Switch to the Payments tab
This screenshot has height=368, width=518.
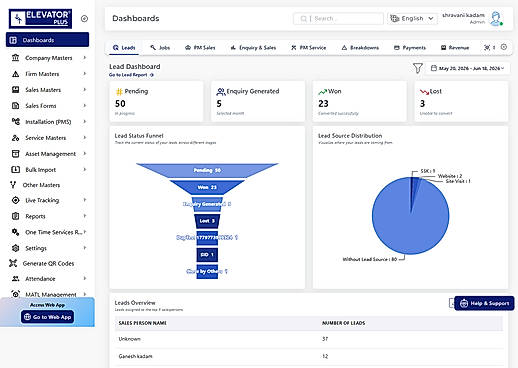(x=410, y=48)
